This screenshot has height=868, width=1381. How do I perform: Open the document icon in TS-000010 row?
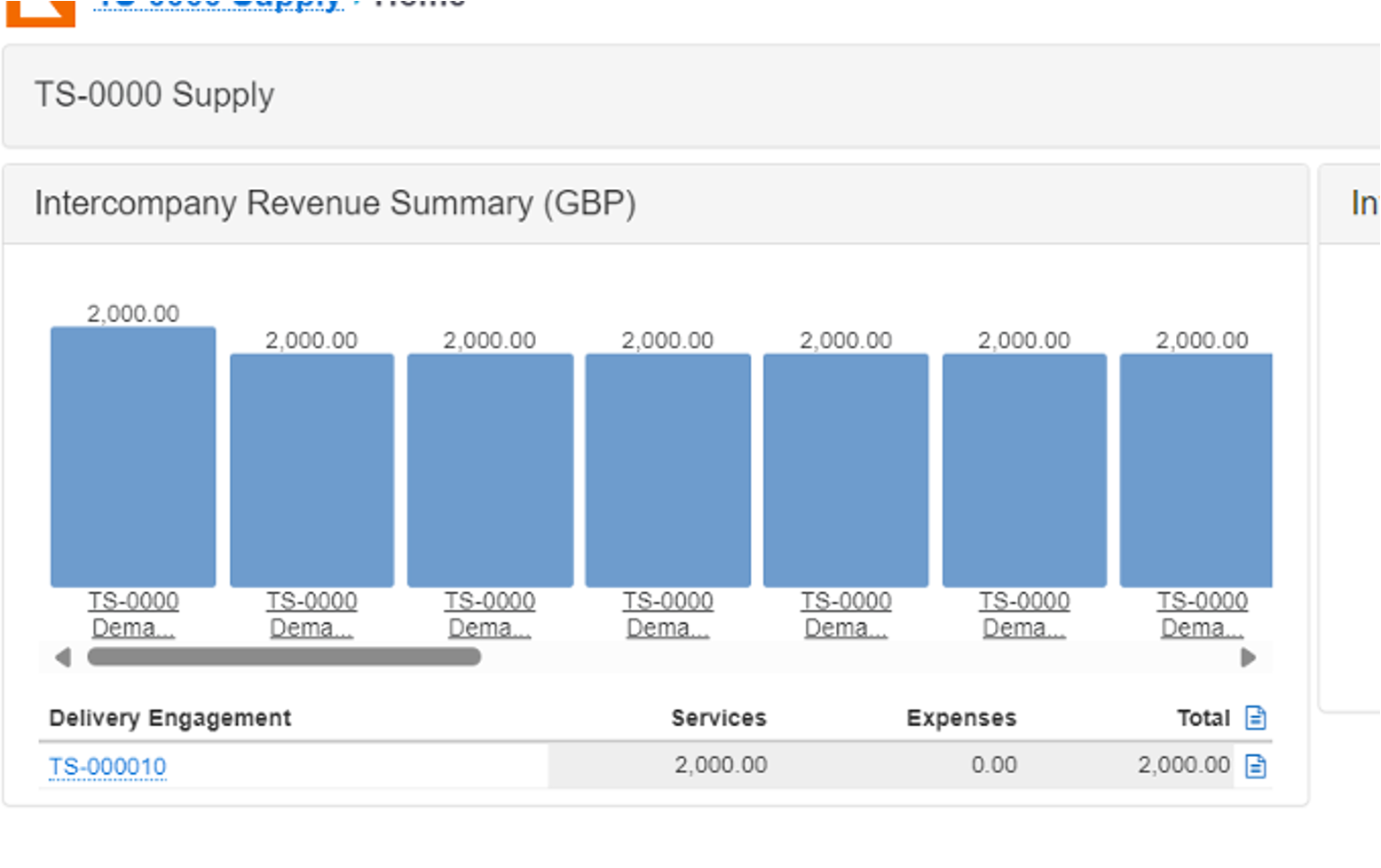pyautogui.click(x=1255, y=765)
